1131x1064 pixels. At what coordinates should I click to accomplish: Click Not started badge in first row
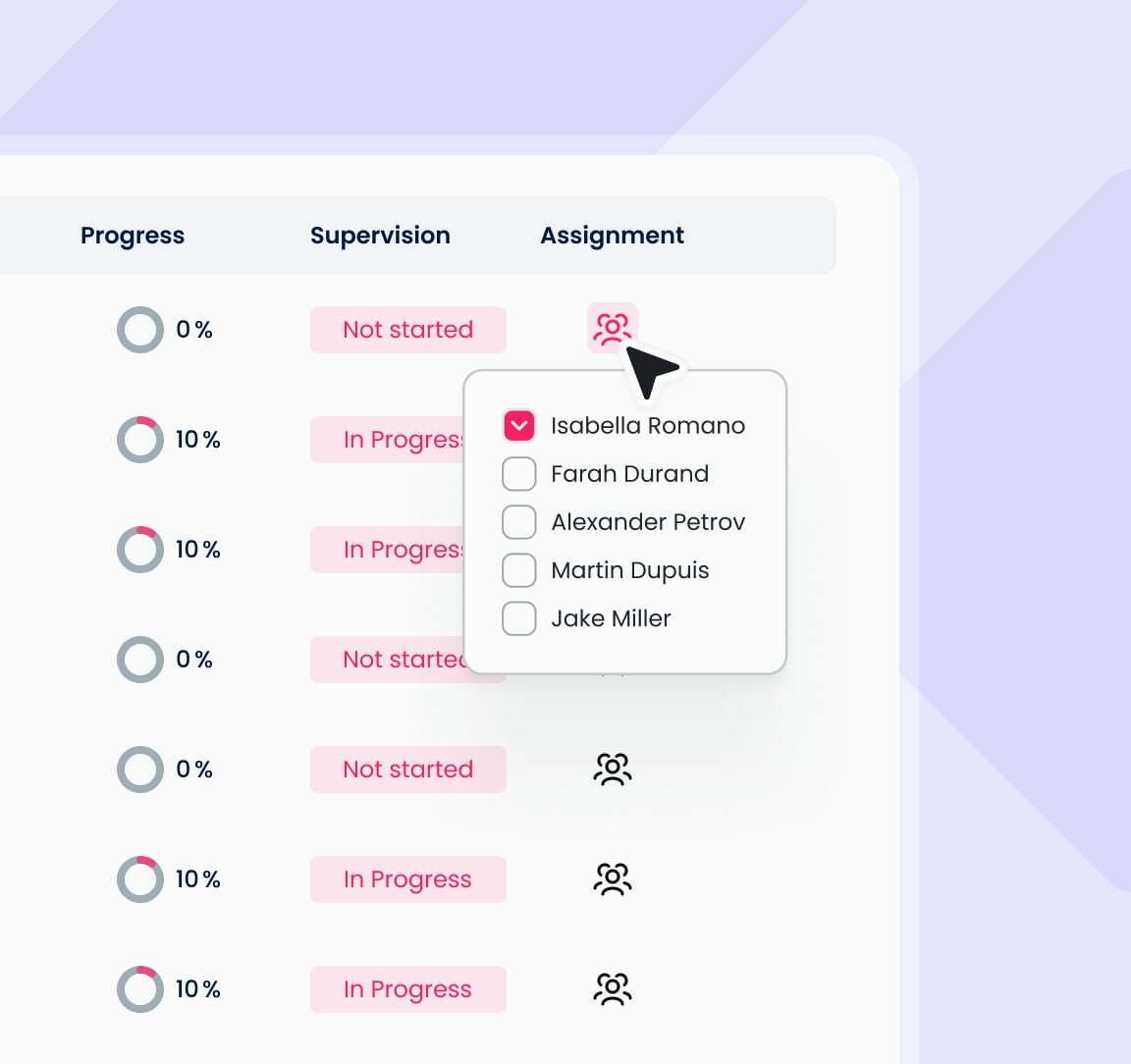point(407,330)
